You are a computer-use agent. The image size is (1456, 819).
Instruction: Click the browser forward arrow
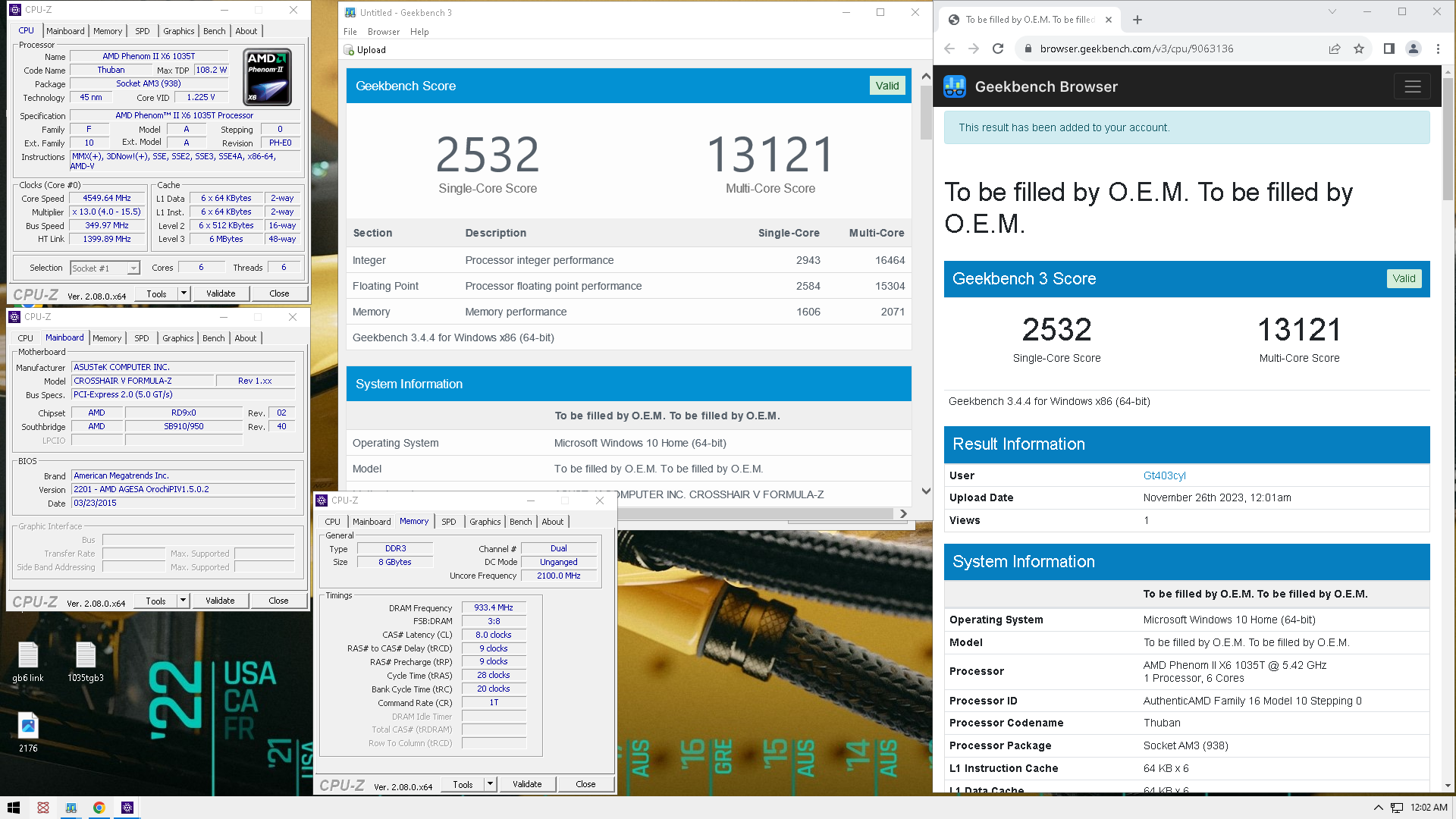[974, 49]
